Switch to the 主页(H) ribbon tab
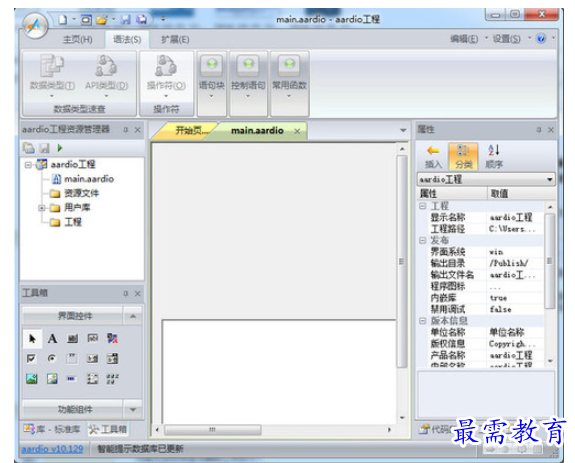The height and width of the screenshot is (463, 575). pos(78,40)
